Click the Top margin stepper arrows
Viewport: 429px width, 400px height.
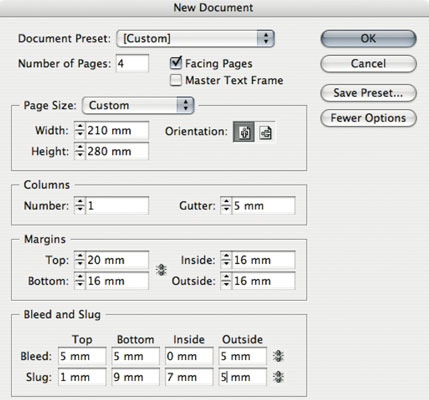tap(80, 260)
